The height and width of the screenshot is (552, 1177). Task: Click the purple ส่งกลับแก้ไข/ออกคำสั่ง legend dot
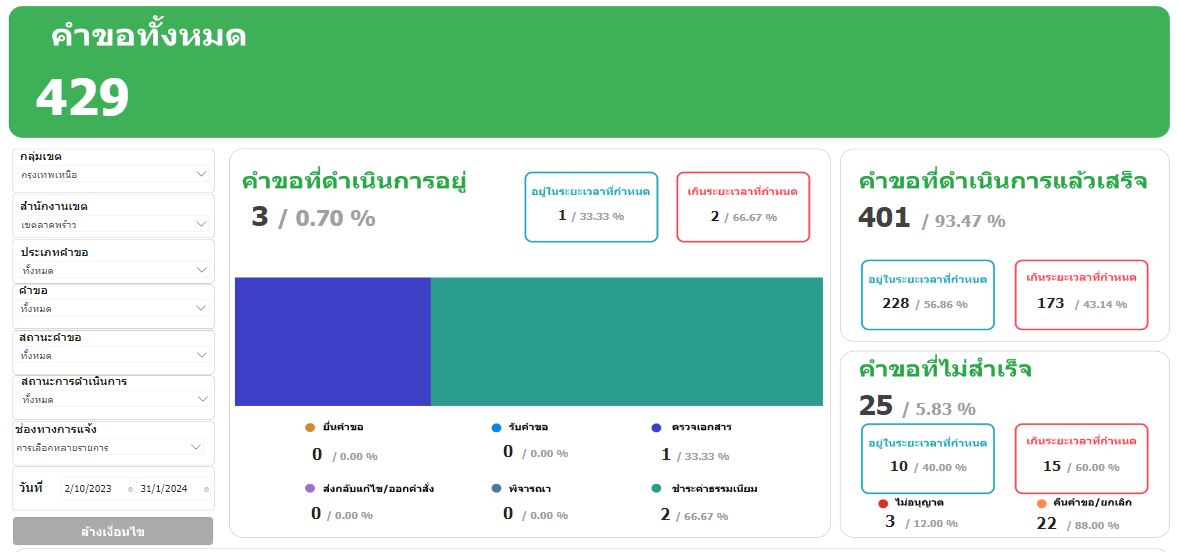pyautogui.click(x=310, y=489)
